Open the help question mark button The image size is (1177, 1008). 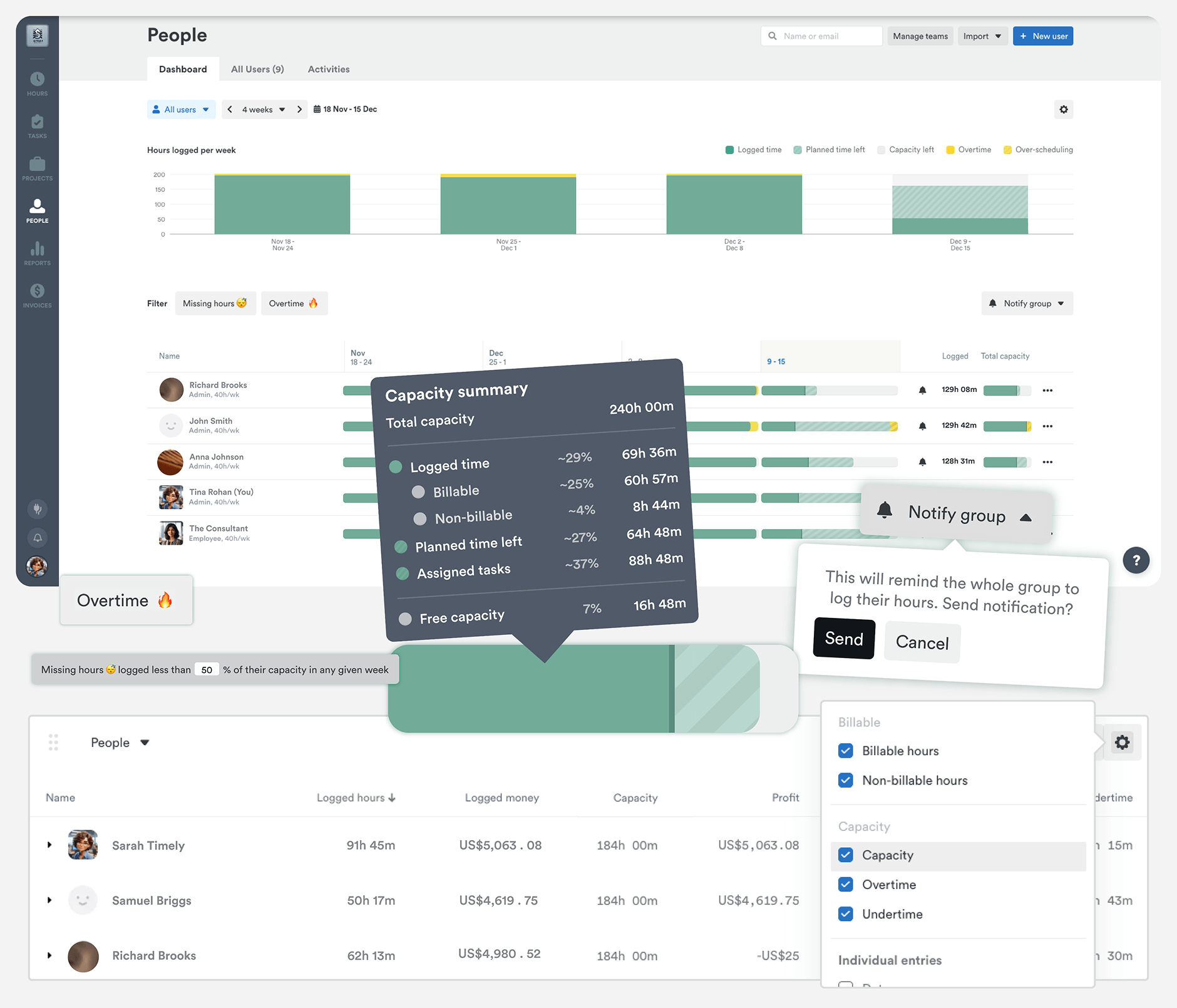click(1136, 560)
